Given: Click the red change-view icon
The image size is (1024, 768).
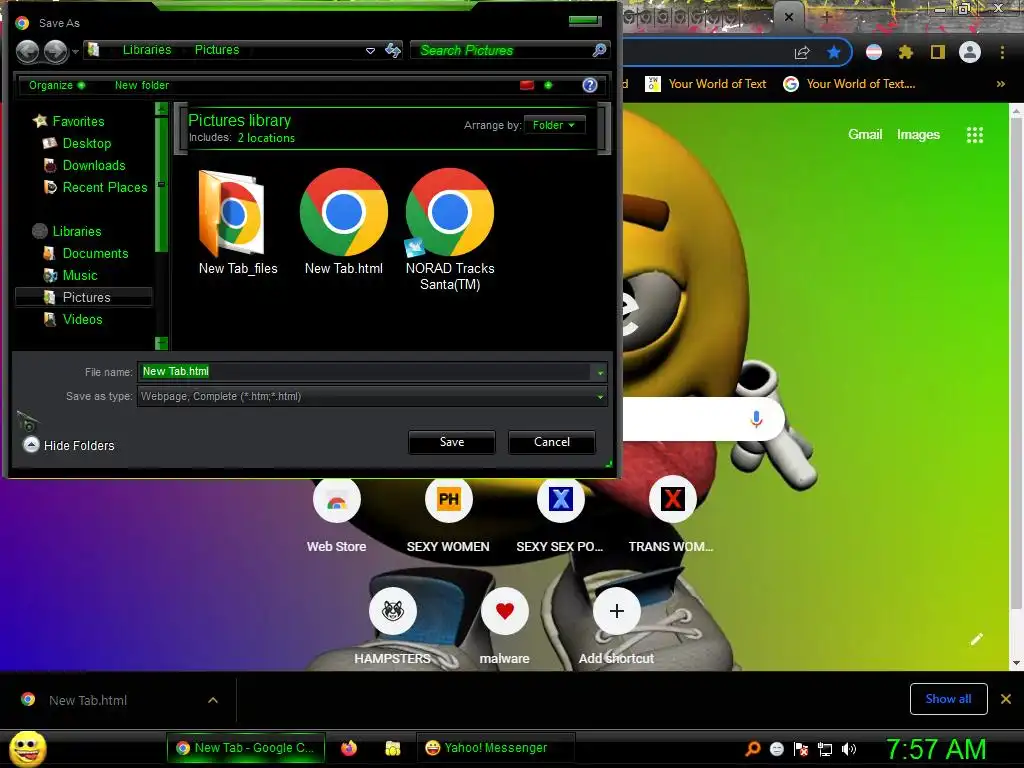Looking at the screenshot, I should point(527,85).
